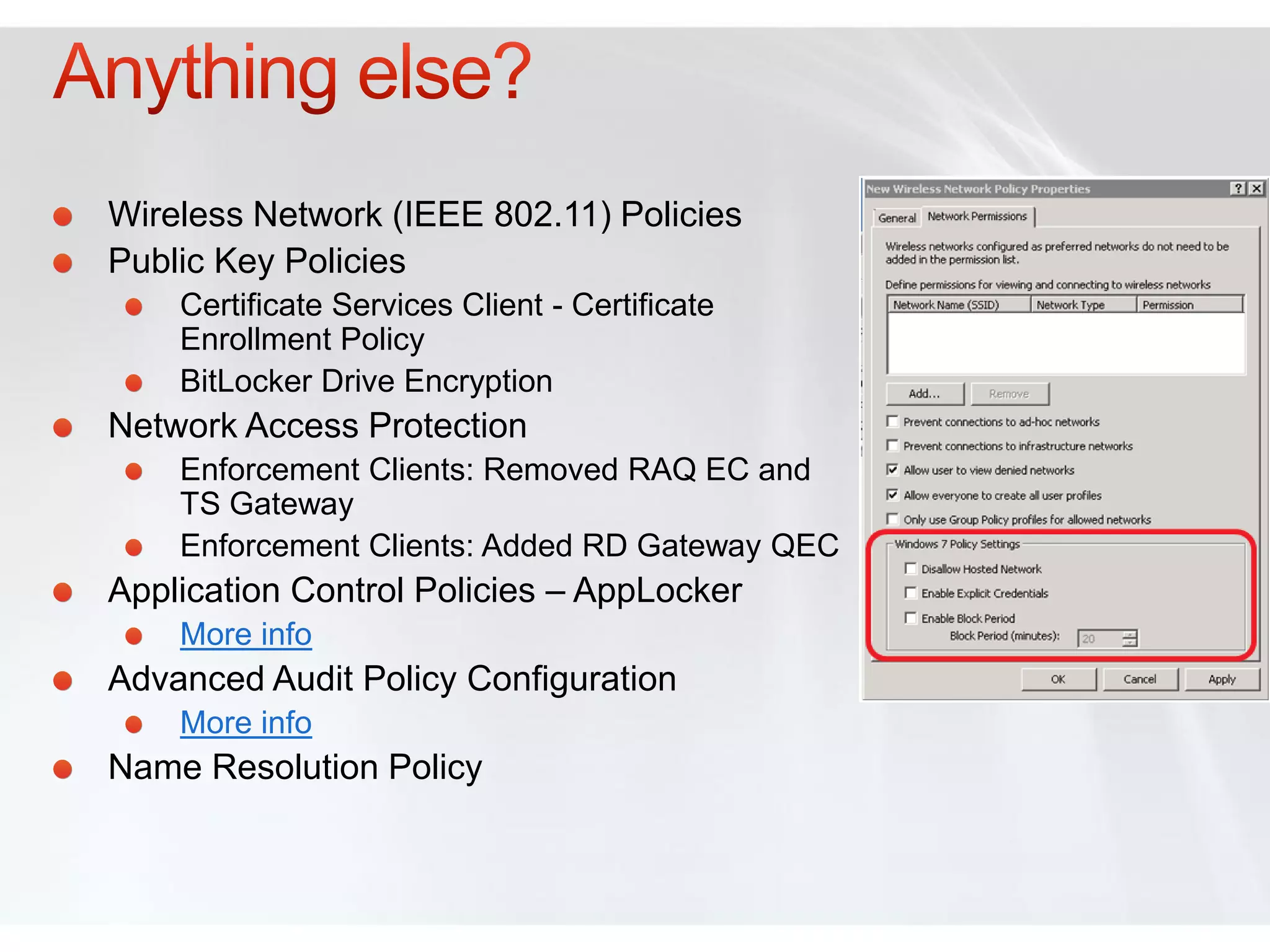Click the Remove button
This screenshot has height=952, width=1270.
click(x=1009, y=394)
